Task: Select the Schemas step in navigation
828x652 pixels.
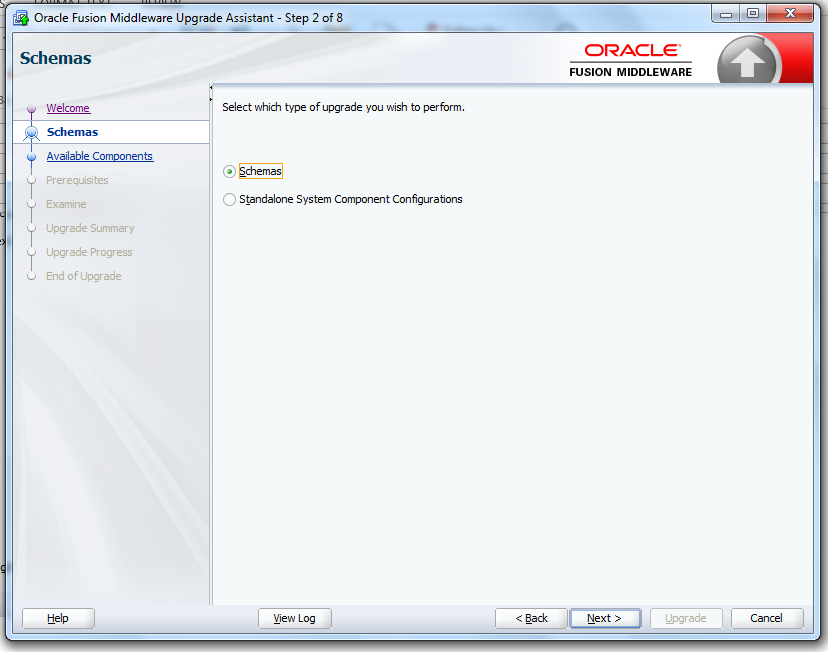Action: [x=72, y=132]
